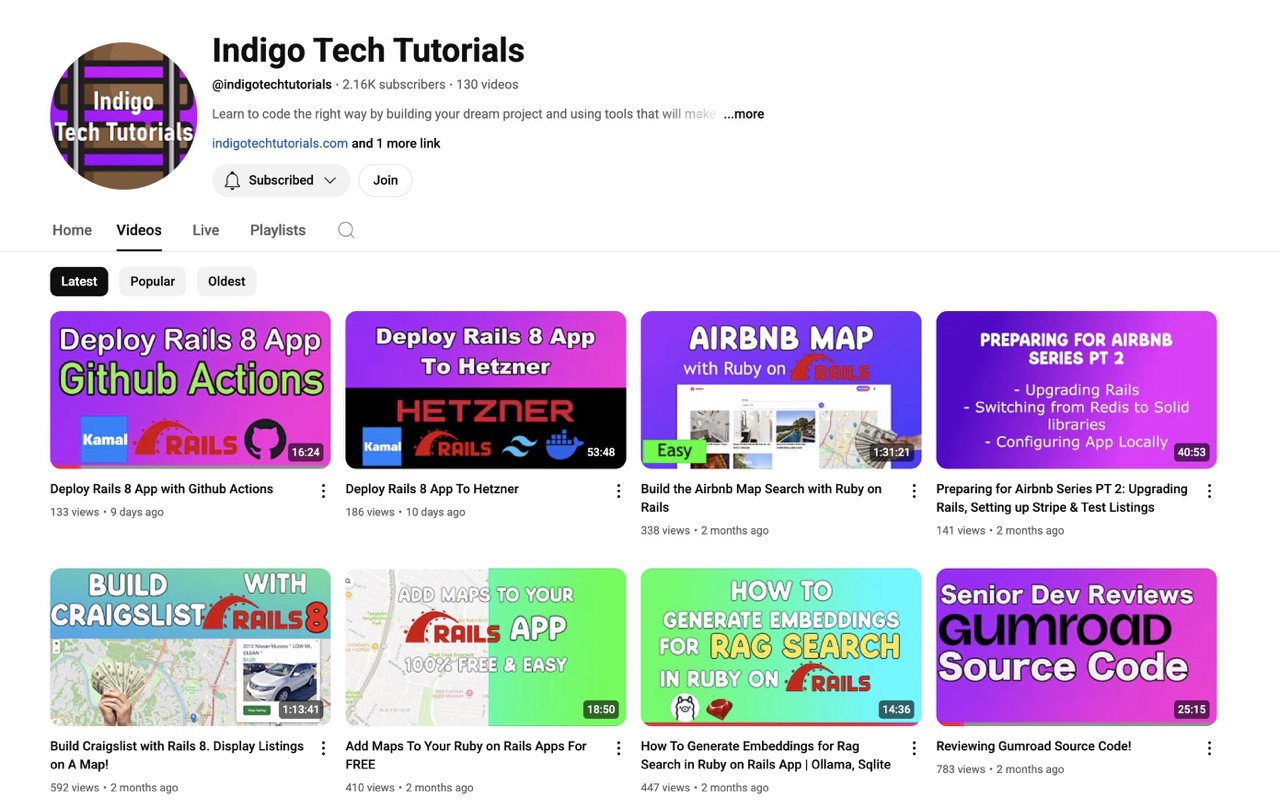Click the 53:48 duration badge
This screenshot has width=1280, height=809.
pyautogui.click(x=601, y=452)
